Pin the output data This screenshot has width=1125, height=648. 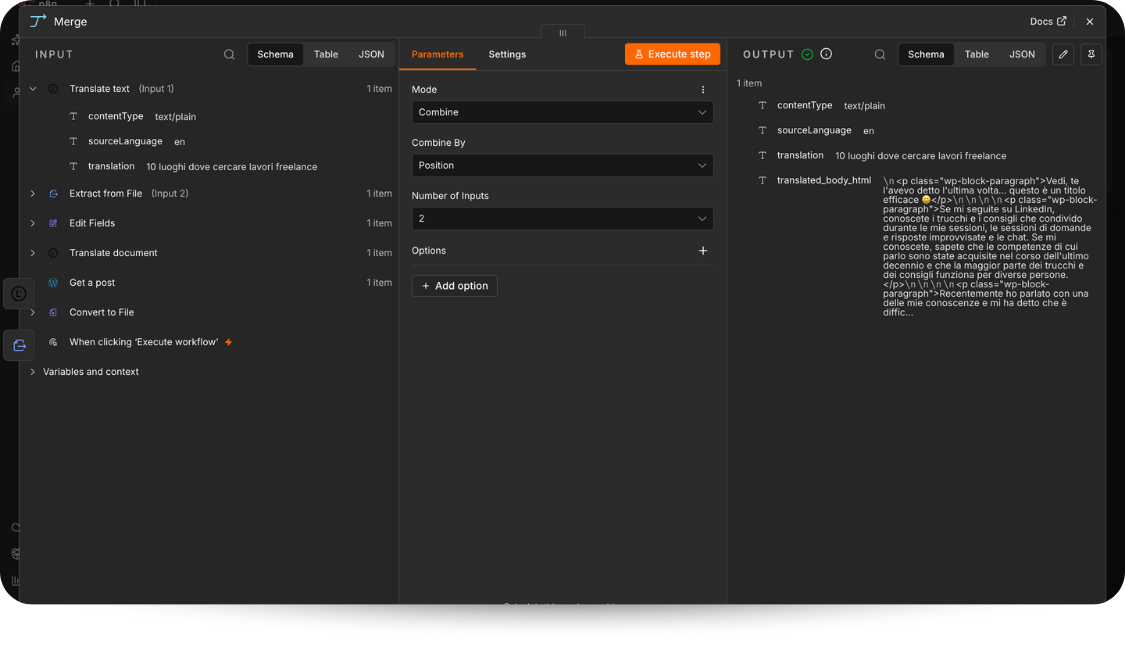pyautogui.click(x=1091, y=55)
